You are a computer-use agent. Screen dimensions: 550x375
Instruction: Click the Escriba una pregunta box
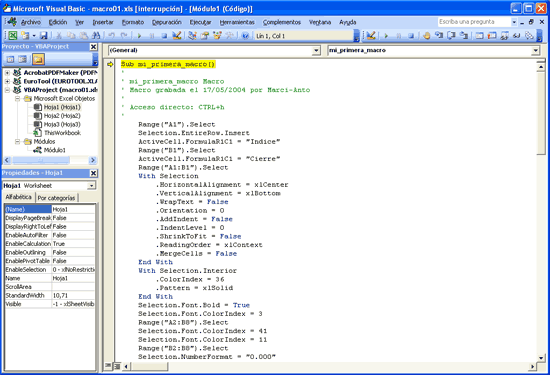[474, 22]
